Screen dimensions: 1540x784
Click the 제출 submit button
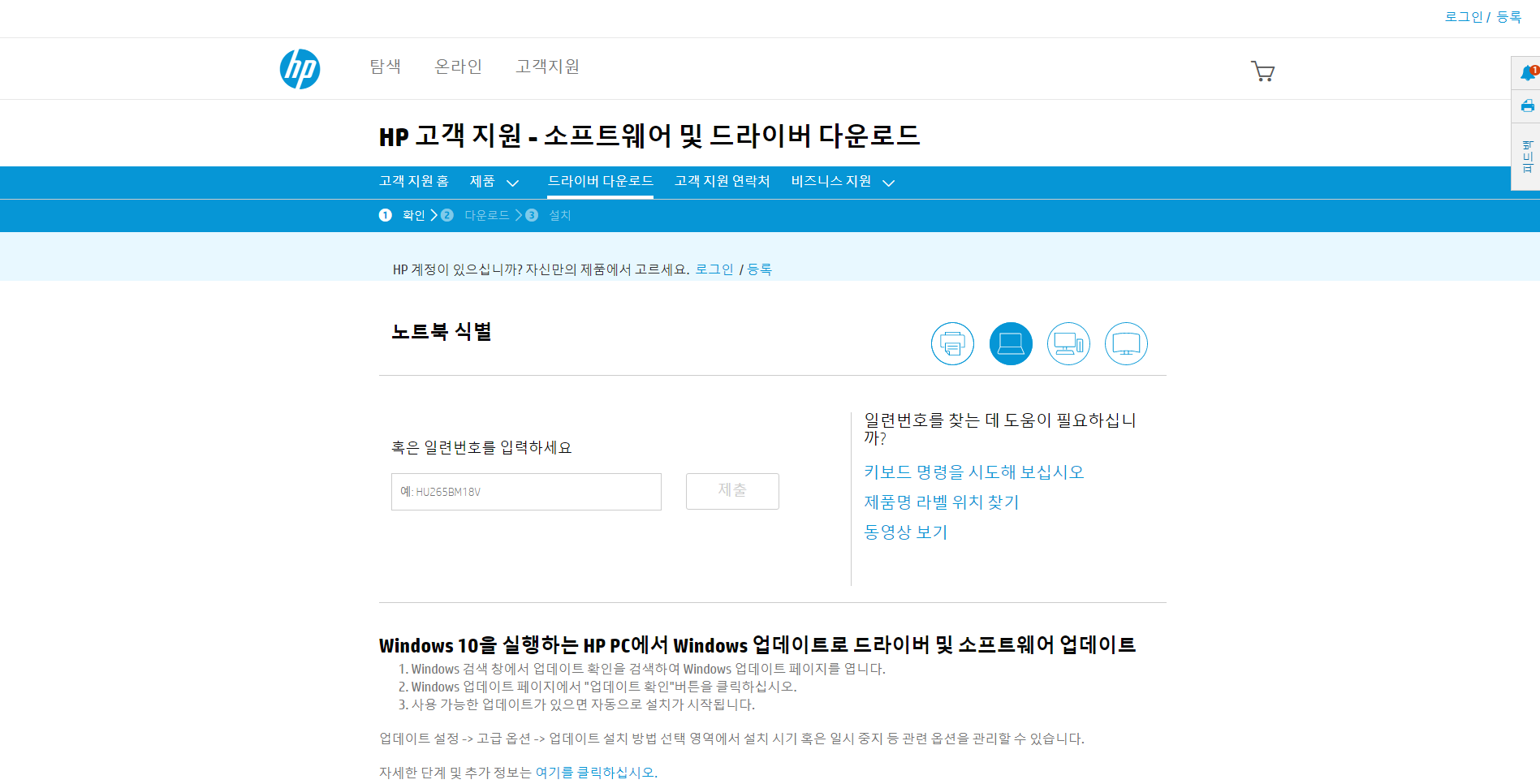pyautogui.click(x=732, y=491)
